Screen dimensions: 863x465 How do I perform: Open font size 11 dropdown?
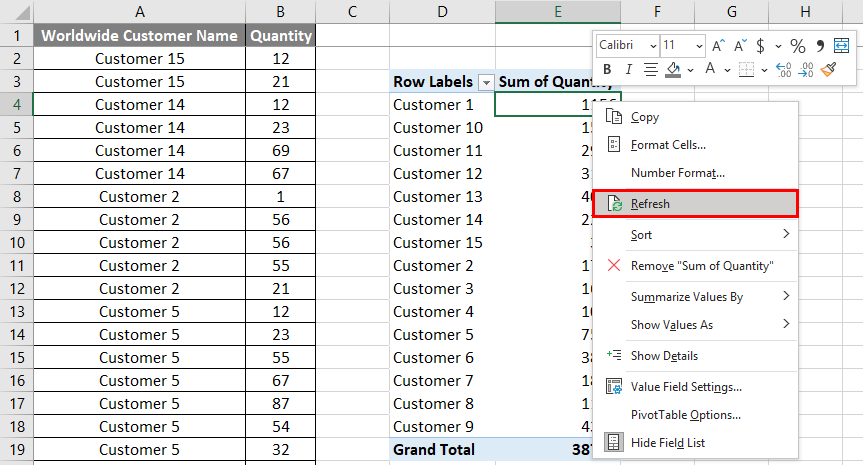coord(699,46)
